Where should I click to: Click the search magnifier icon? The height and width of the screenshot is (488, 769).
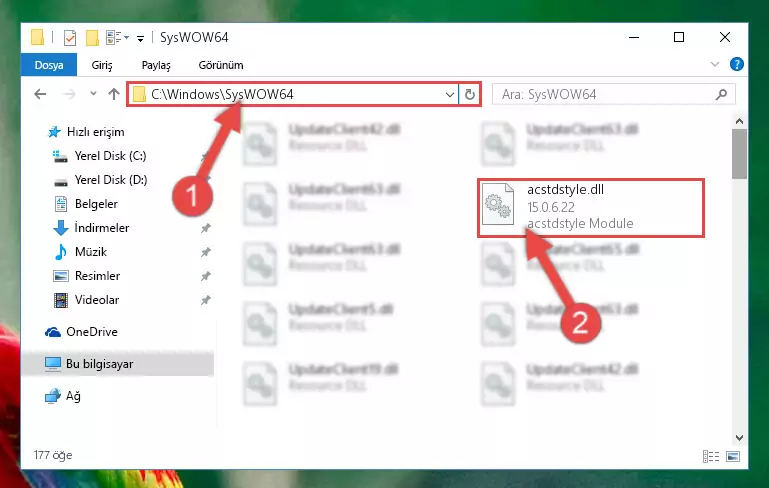tap(721, 94)
